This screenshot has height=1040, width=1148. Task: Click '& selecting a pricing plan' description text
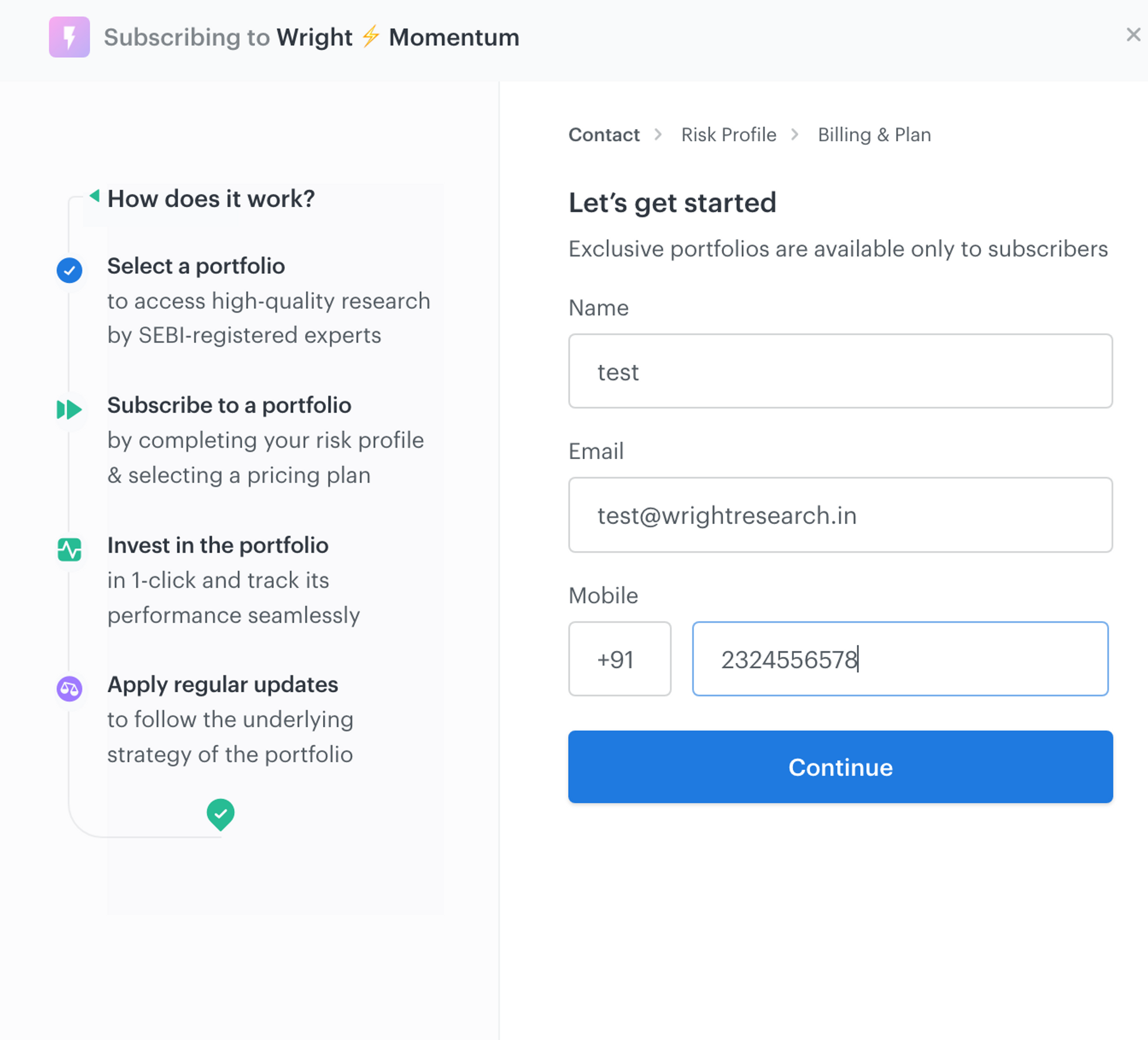tap(239, 475)
